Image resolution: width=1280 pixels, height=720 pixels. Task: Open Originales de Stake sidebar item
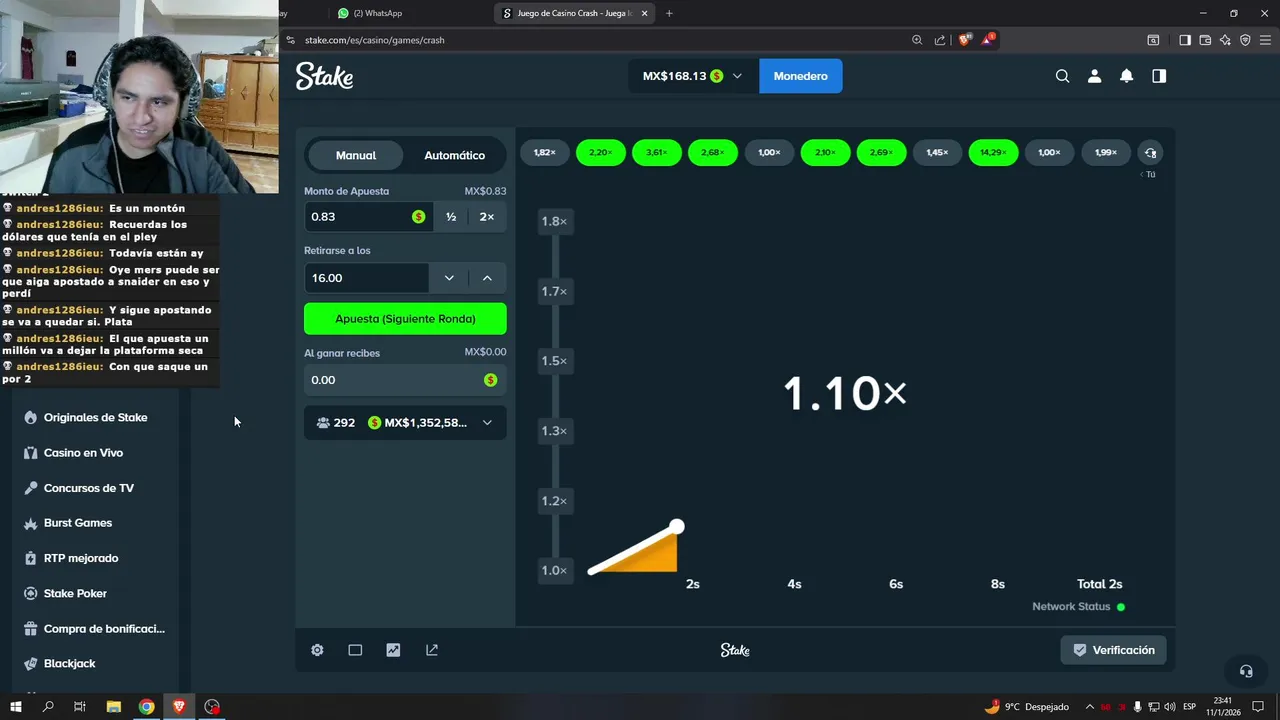95,417
